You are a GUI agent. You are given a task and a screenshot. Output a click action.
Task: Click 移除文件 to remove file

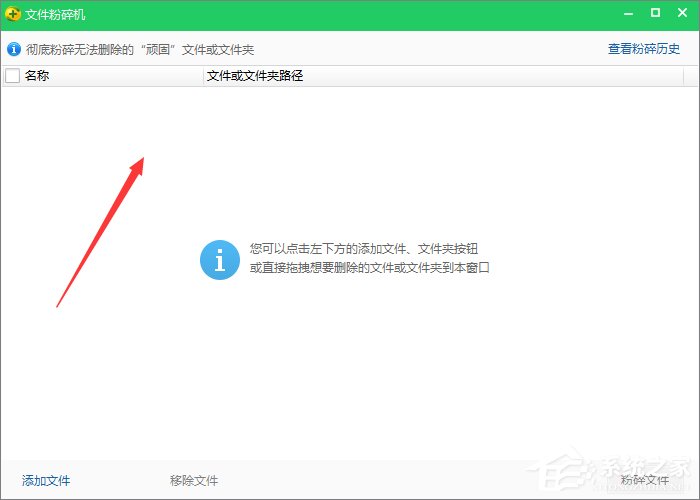194,481
